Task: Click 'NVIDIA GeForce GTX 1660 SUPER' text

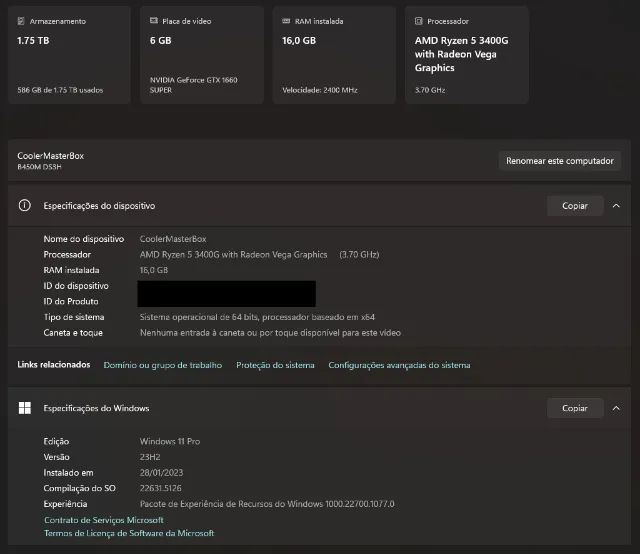Action: click(x=193, y=85)
